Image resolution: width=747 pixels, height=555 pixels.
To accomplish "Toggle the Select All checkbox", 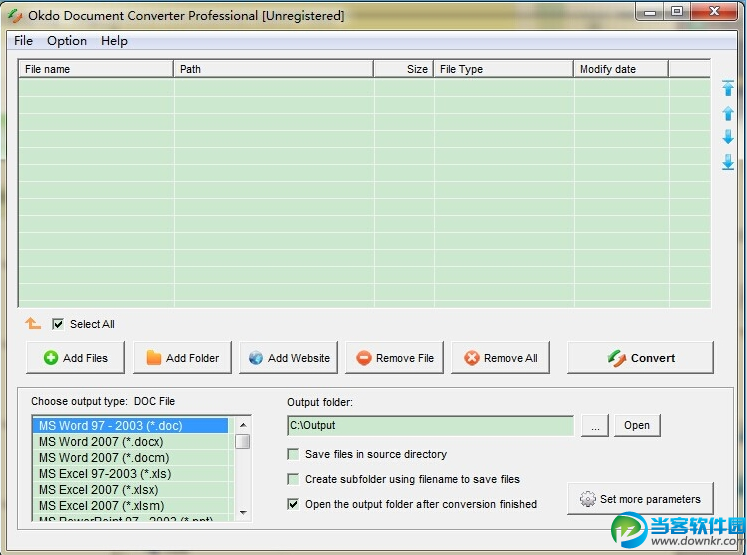I will tap(58, 324).
